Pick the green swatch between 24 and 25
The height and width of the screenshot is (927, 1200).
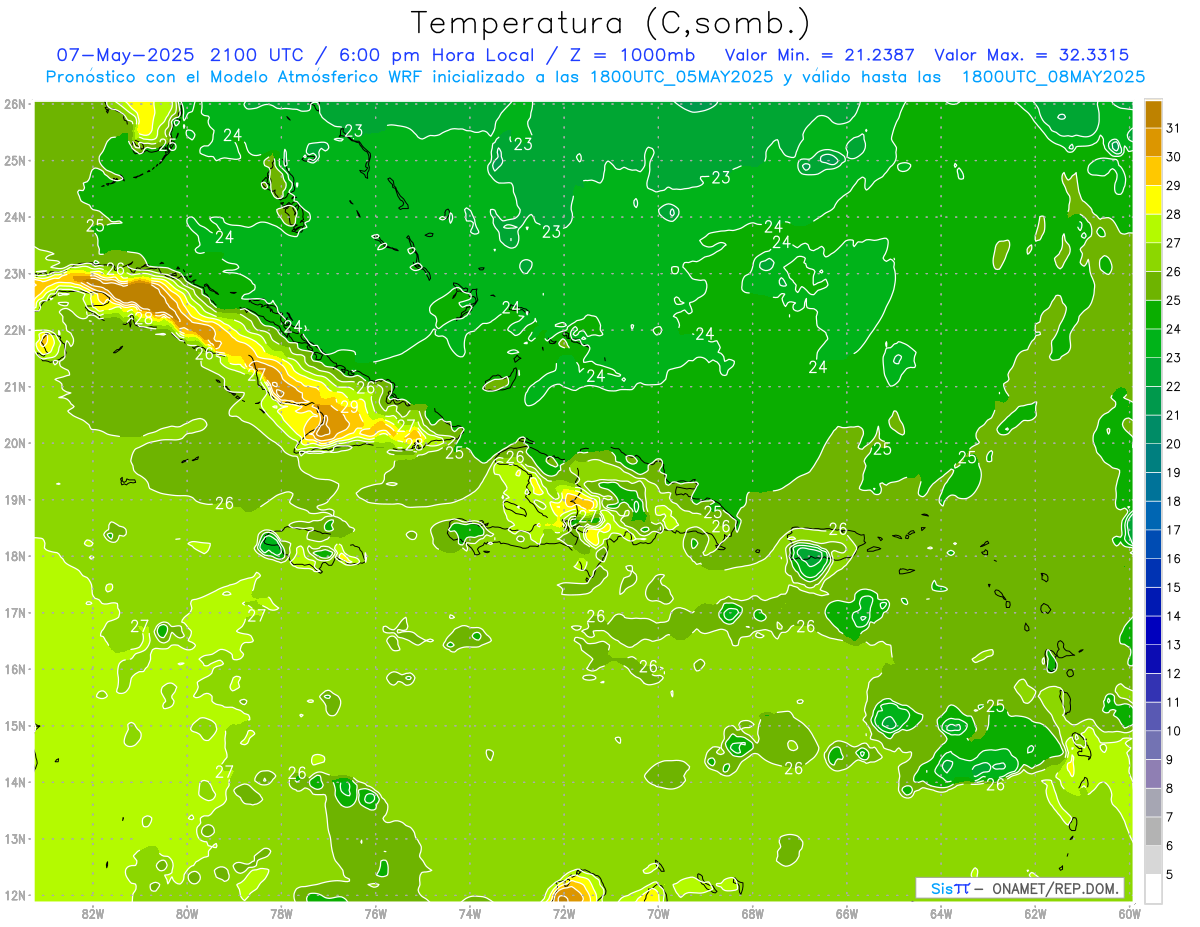point(1153,314)
